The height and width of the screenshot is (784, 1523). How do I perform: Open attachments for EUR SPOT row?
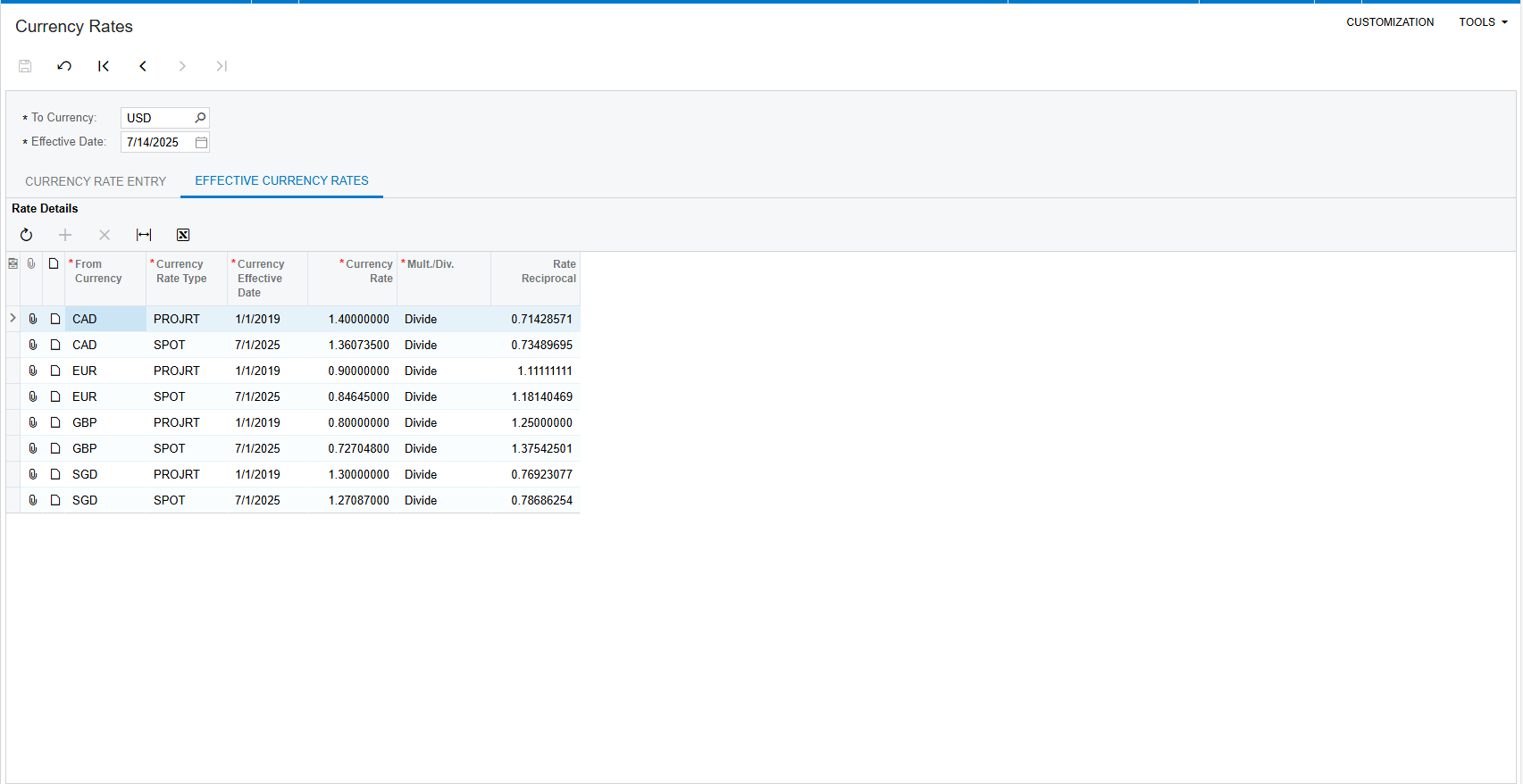(33, 396)
